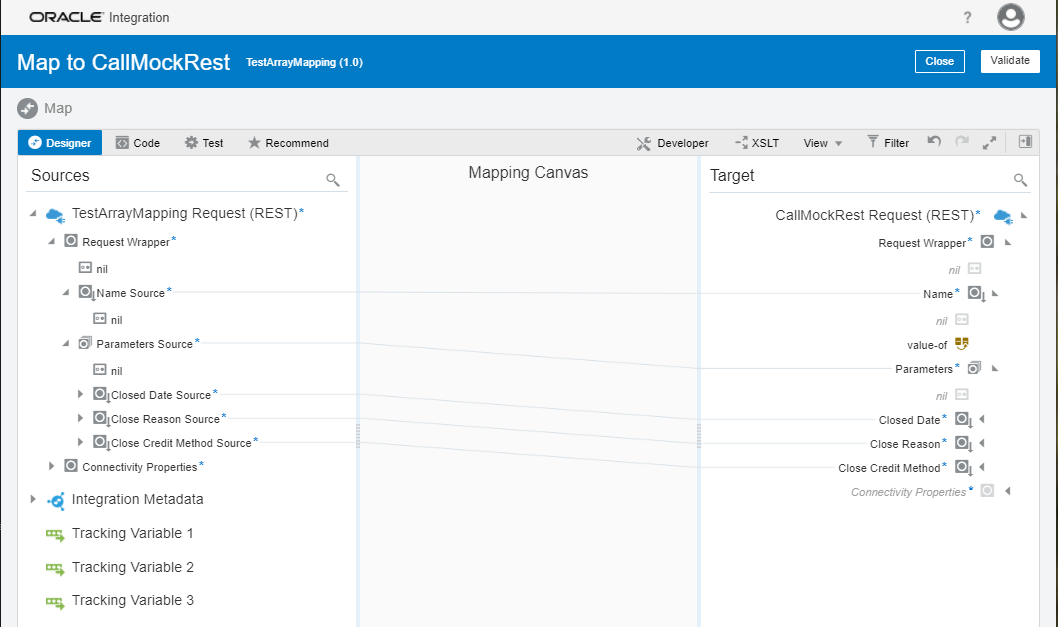The width and height of the screenshot is (1058, 627).
Task: Toggle the Developer view mode
Action: (x=672, y=143)
